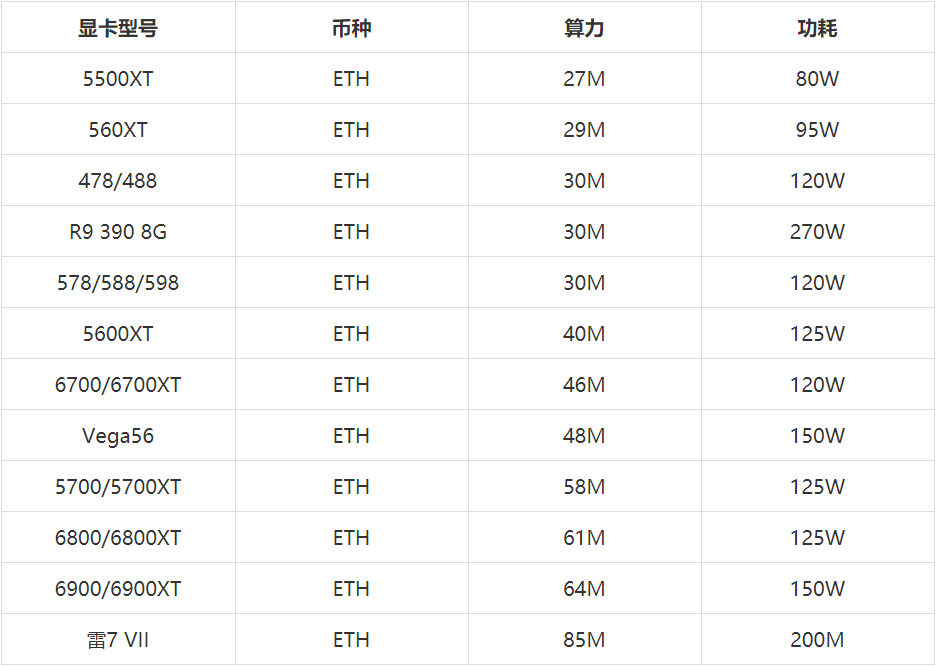Click the 5500XT model cell

click(118, 79)
